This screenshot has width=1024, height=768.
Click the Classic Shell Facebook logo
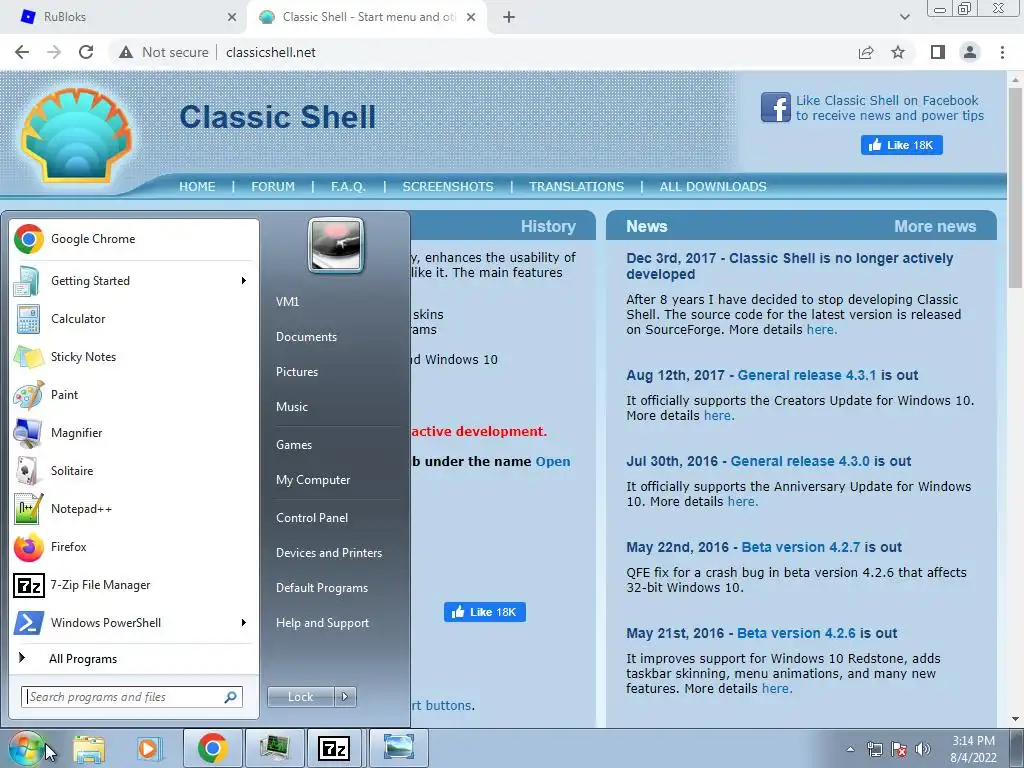point(776,108)
